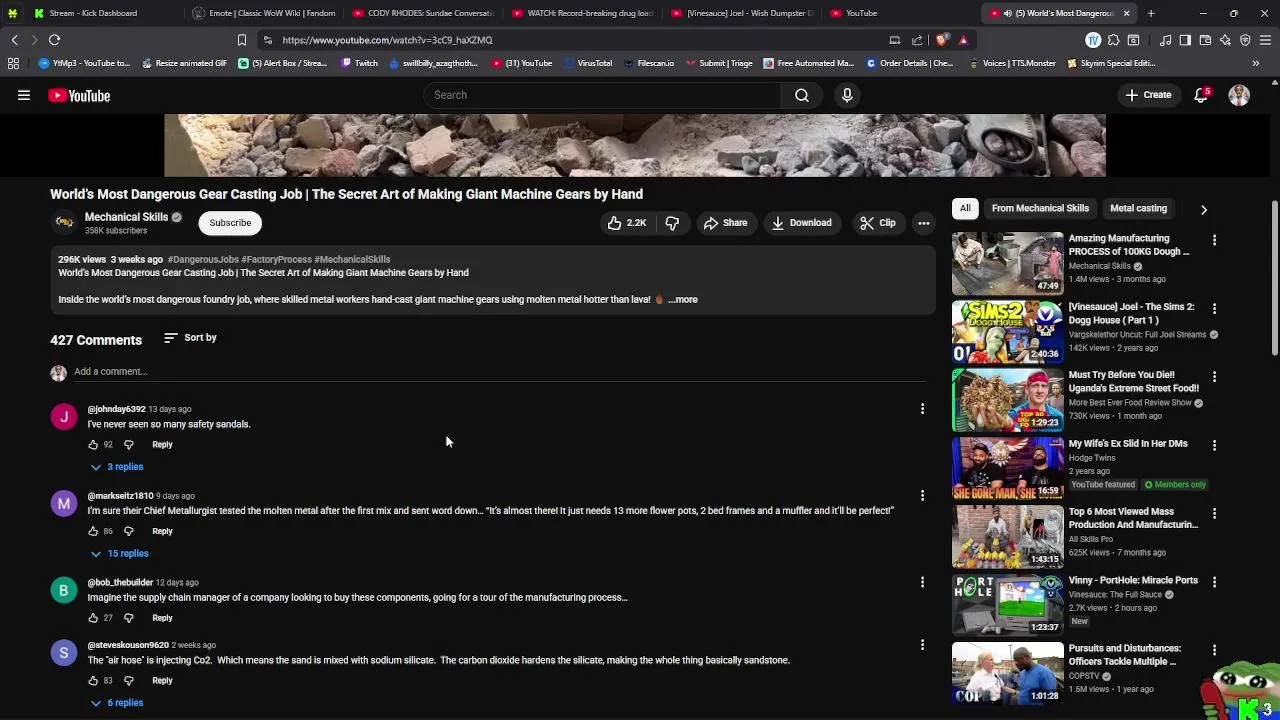
Task: Click the YouTube logo
Action: [x=79, y=96]
